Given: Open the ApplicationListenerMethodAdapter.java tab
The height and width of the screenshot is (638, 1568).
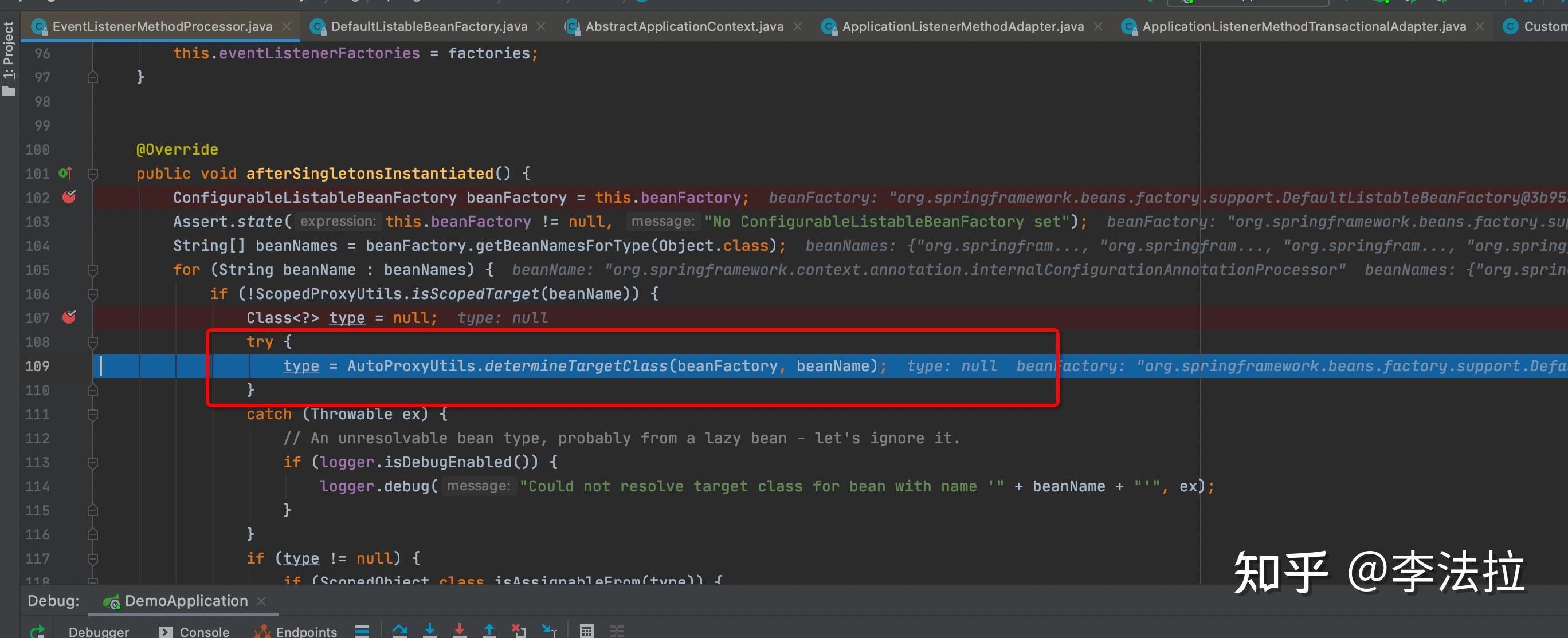Looking at the screenshot, I should point(962,27).
